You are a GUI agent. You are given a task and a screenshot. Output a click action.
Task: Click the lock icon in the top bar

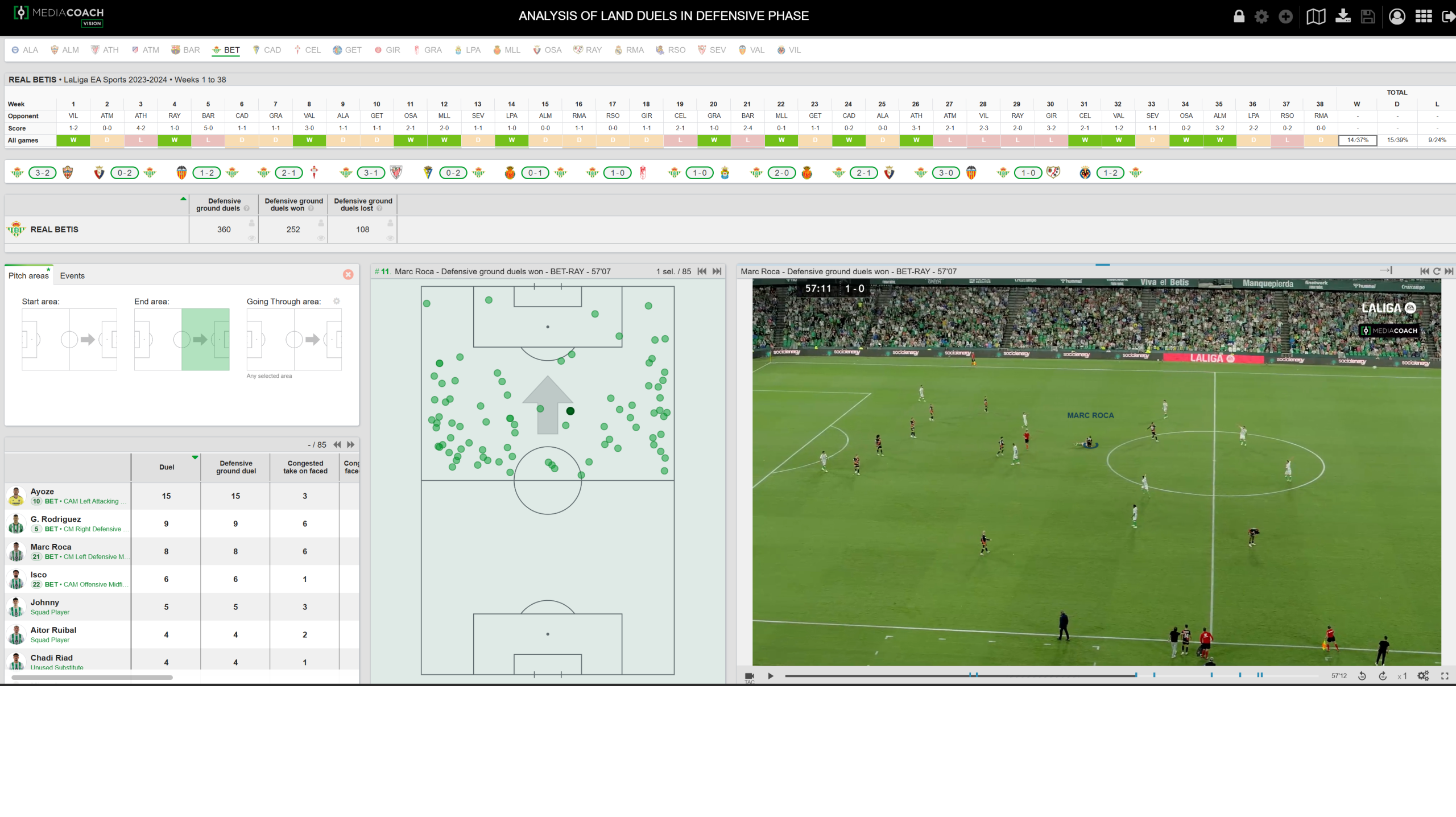pos(1239,16)
